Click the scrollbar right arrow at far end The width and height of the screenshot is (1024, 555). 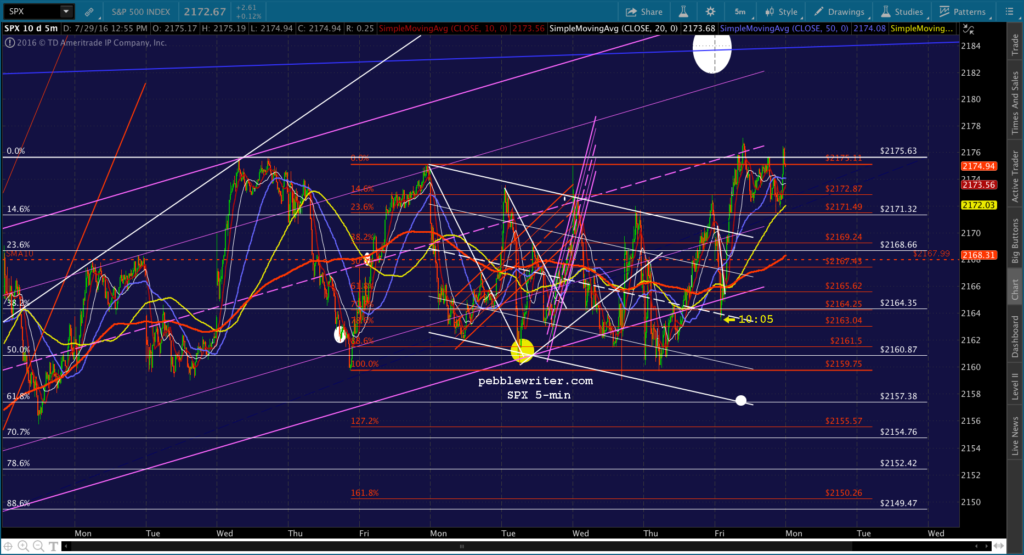coord(986,546)
